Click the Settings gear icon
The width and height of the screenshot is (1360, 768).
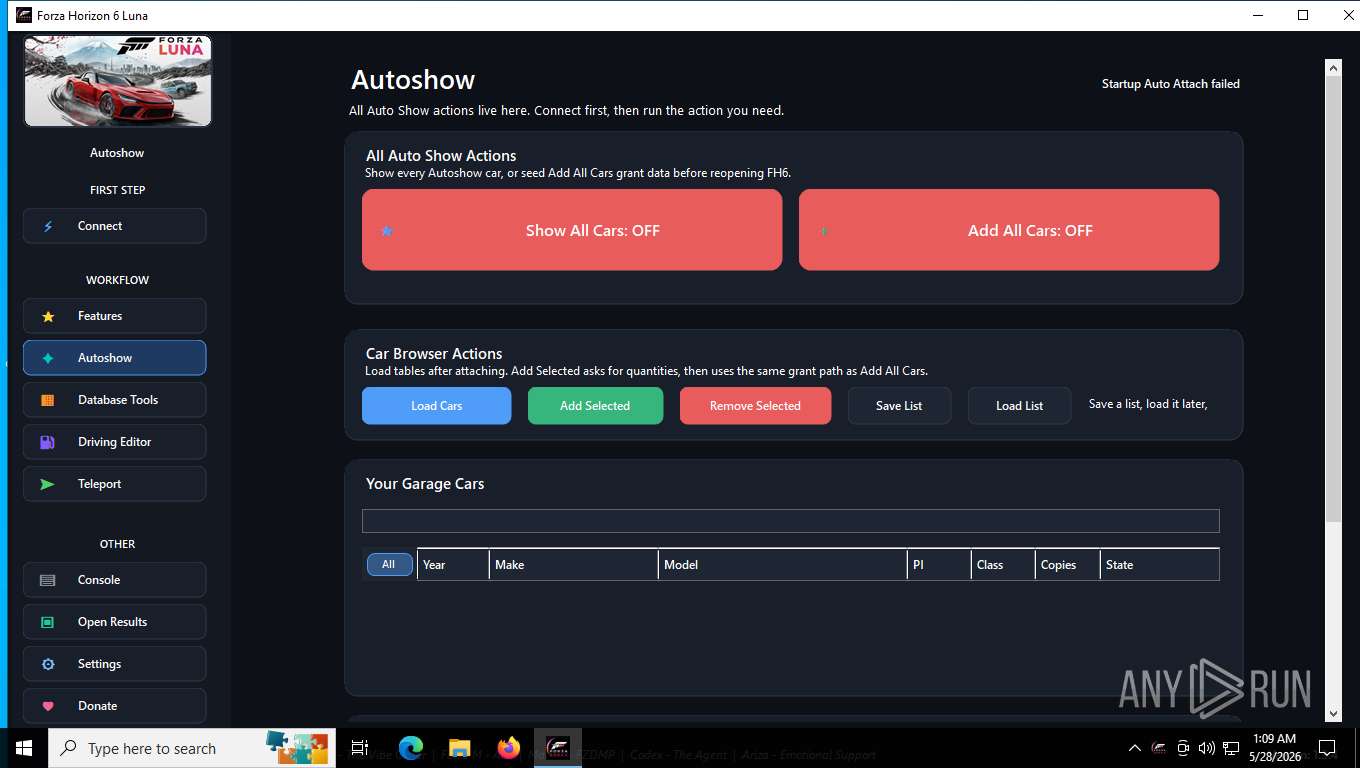tap(48, 664)
